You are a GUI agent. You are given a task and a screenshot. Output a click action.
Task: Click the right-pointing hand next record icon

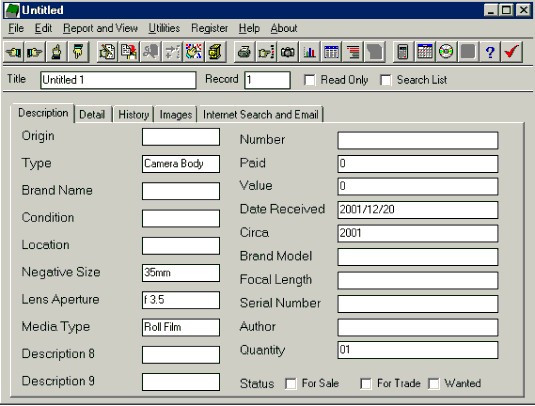pos(34,52)
